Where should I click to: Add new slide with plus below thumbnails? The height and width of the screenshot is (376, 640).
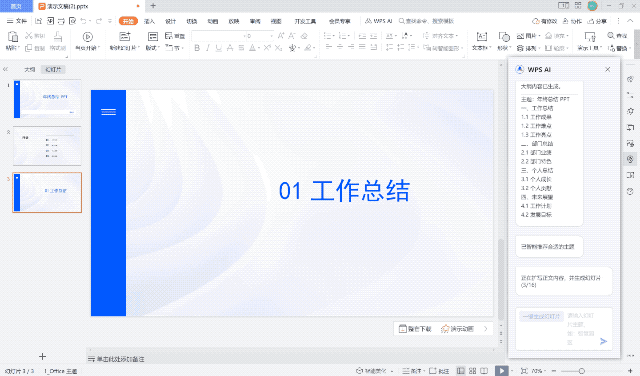(42, 356)
